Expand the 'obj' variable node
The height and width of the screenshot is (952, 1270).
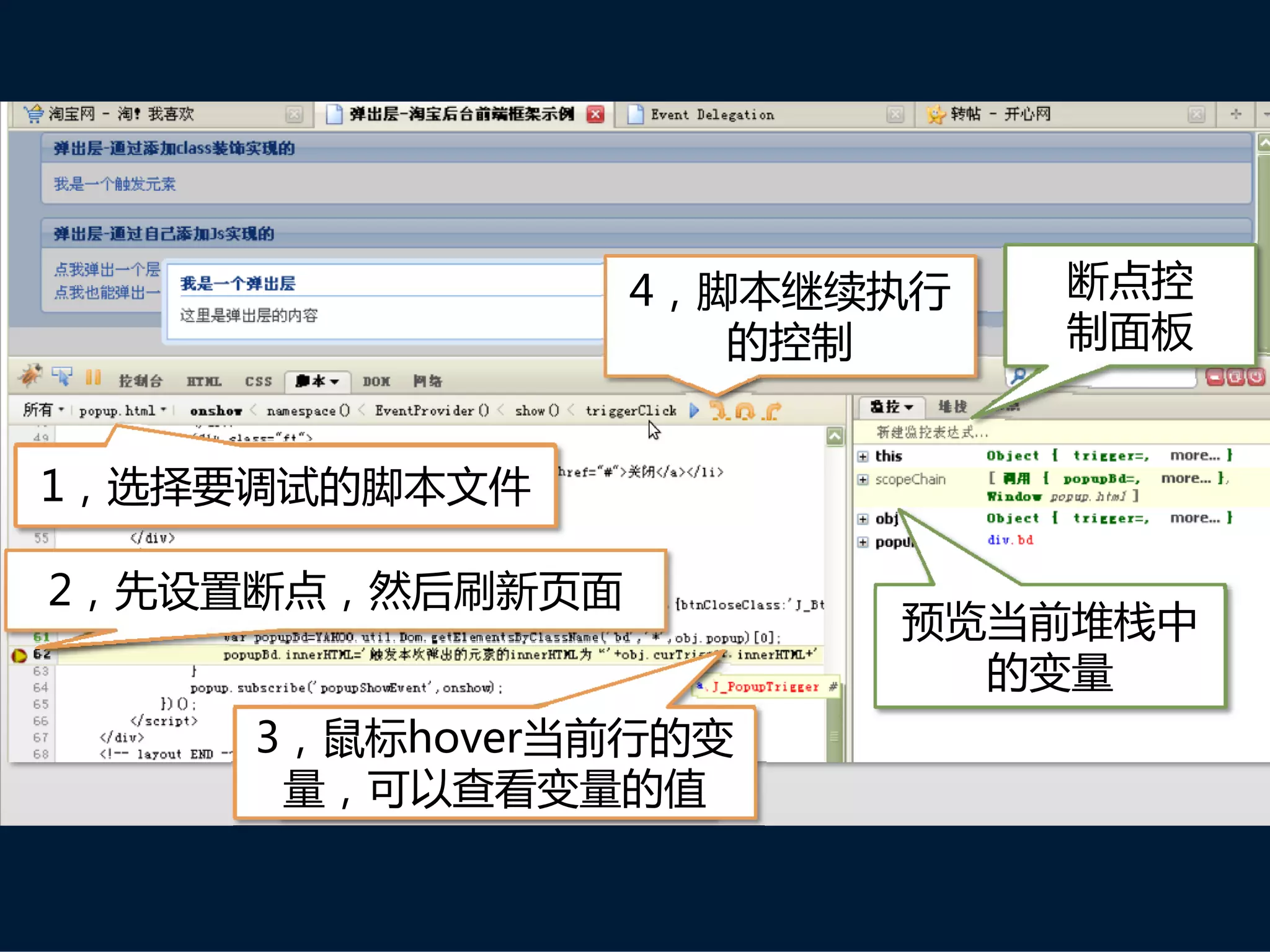click(x=863, y=519)
